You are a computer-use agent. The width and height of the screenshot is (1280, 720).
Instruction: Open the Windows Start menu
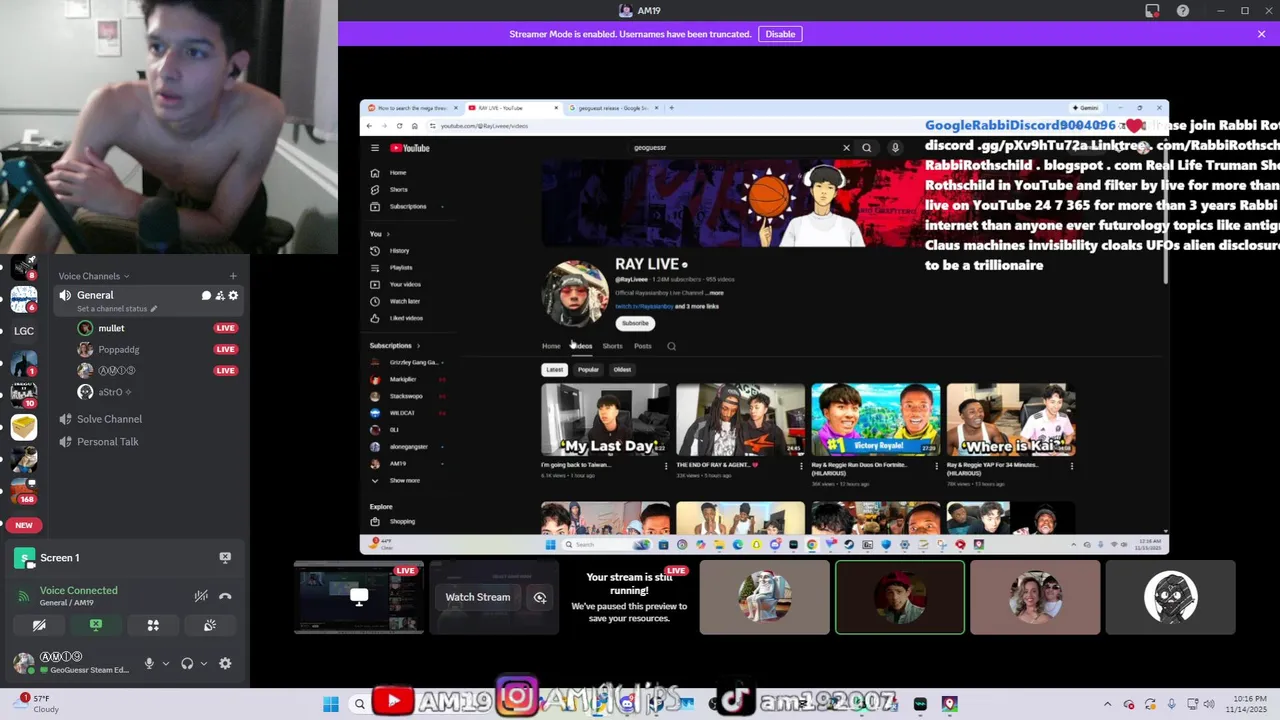pos(331,704)
